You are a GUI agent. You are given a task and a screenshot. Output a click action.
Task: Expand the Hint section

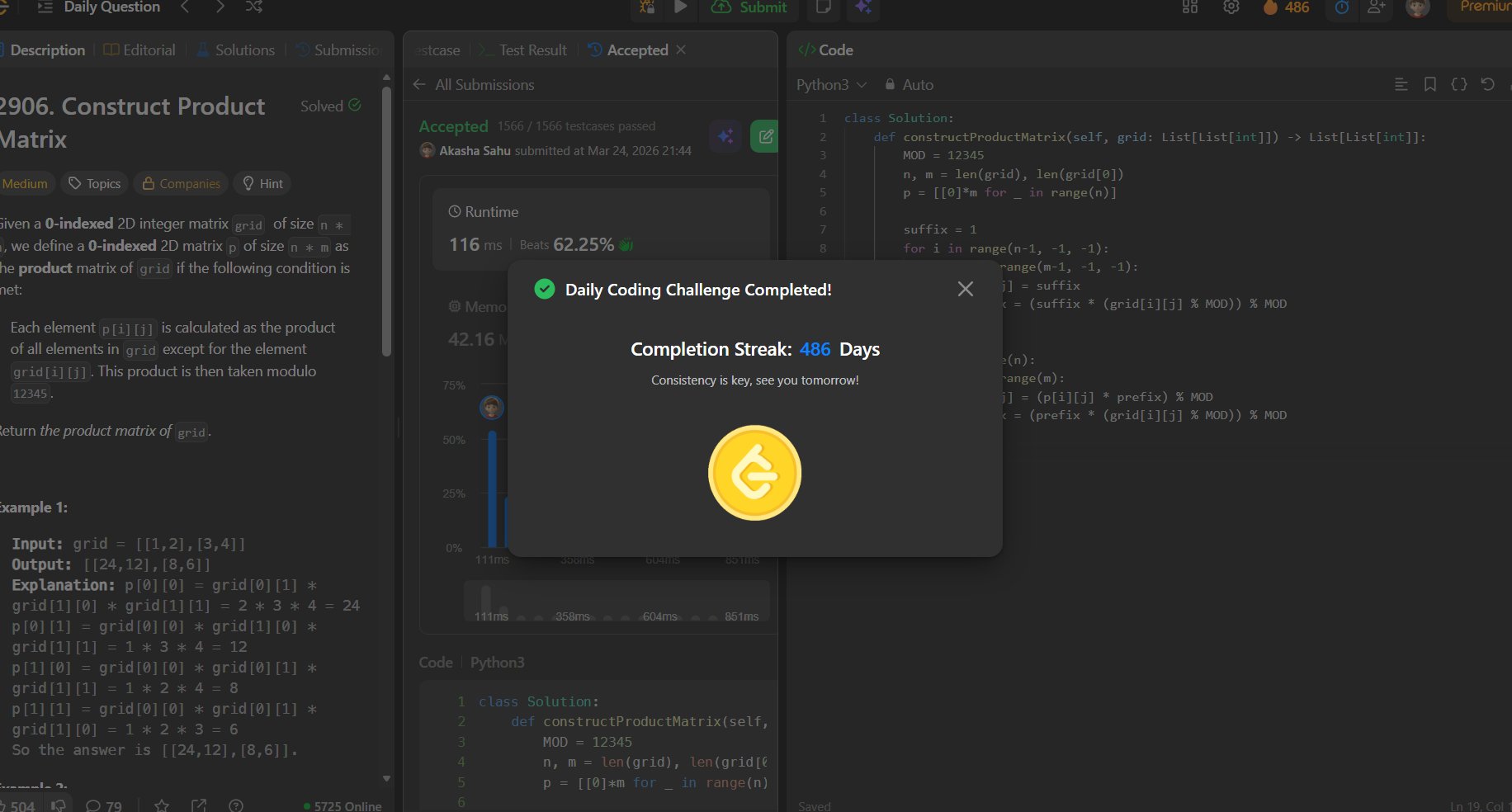[262, 183]
